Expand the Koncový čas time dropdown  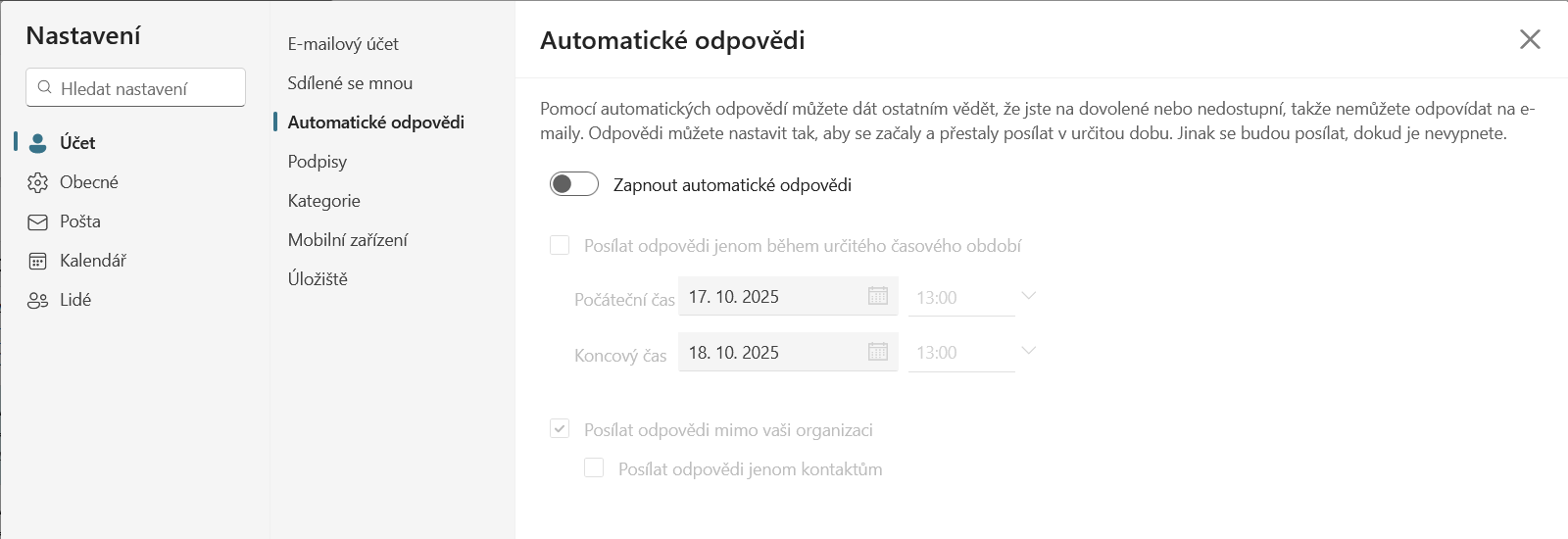[1028, 351]
